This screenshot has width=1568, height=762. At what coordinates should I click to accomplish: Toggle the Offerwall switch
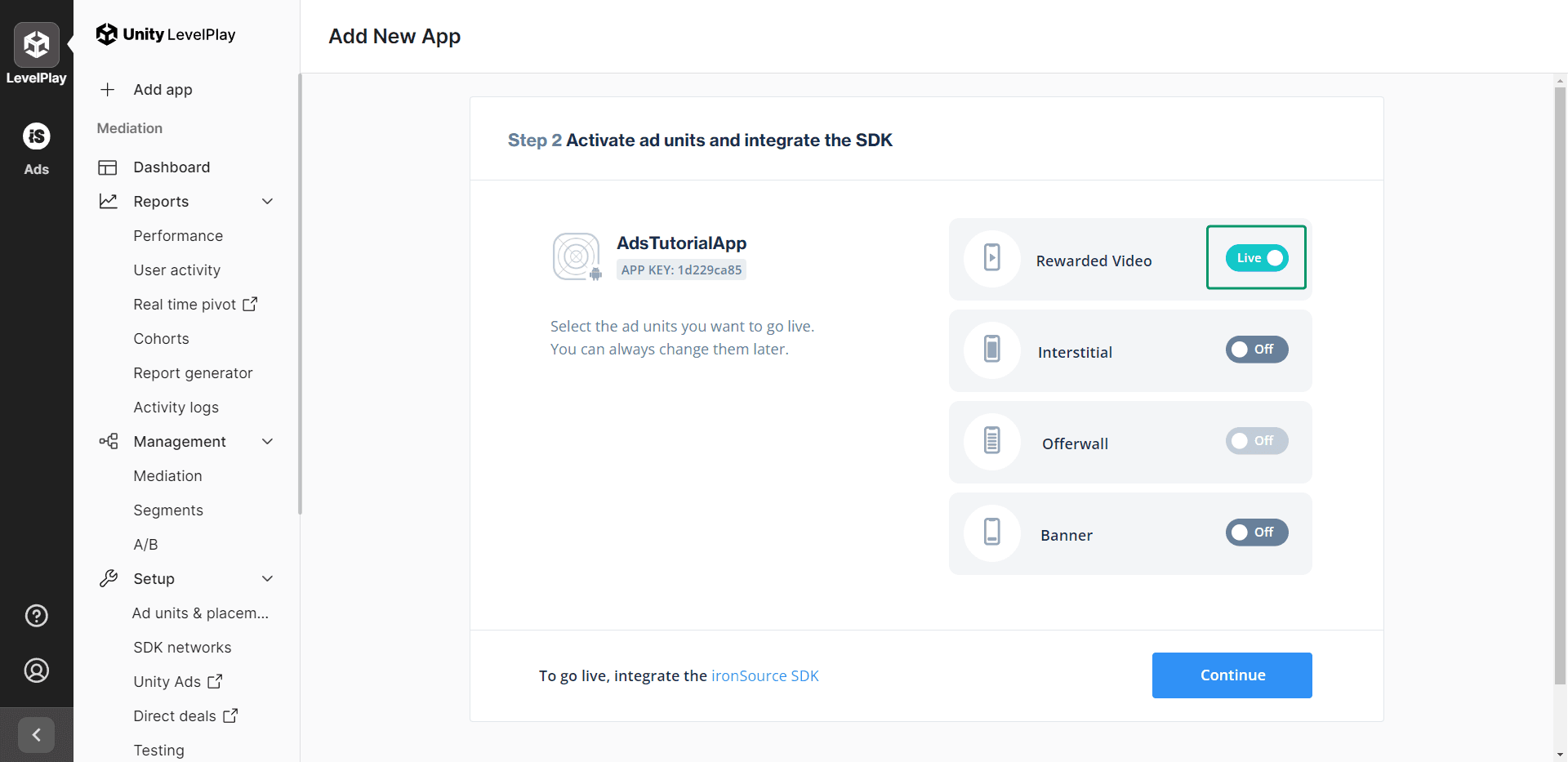pos(1256,441)
